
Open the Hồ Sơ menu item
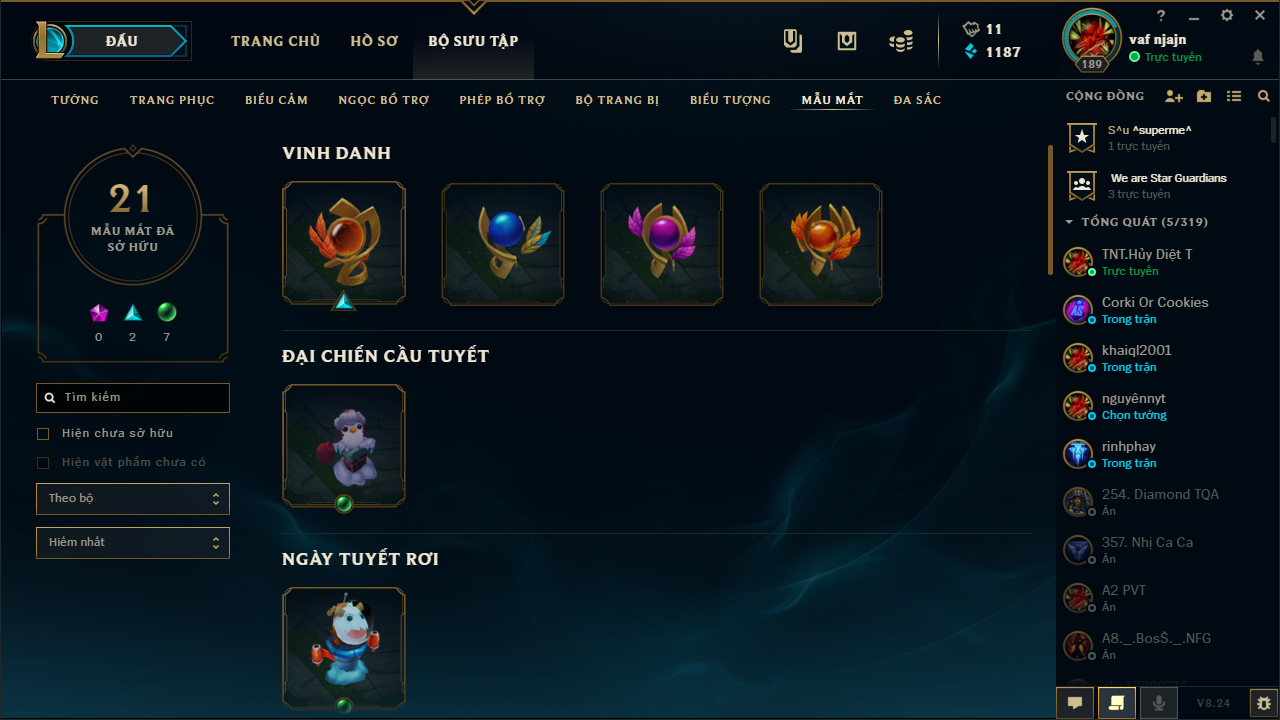[374, 41]
